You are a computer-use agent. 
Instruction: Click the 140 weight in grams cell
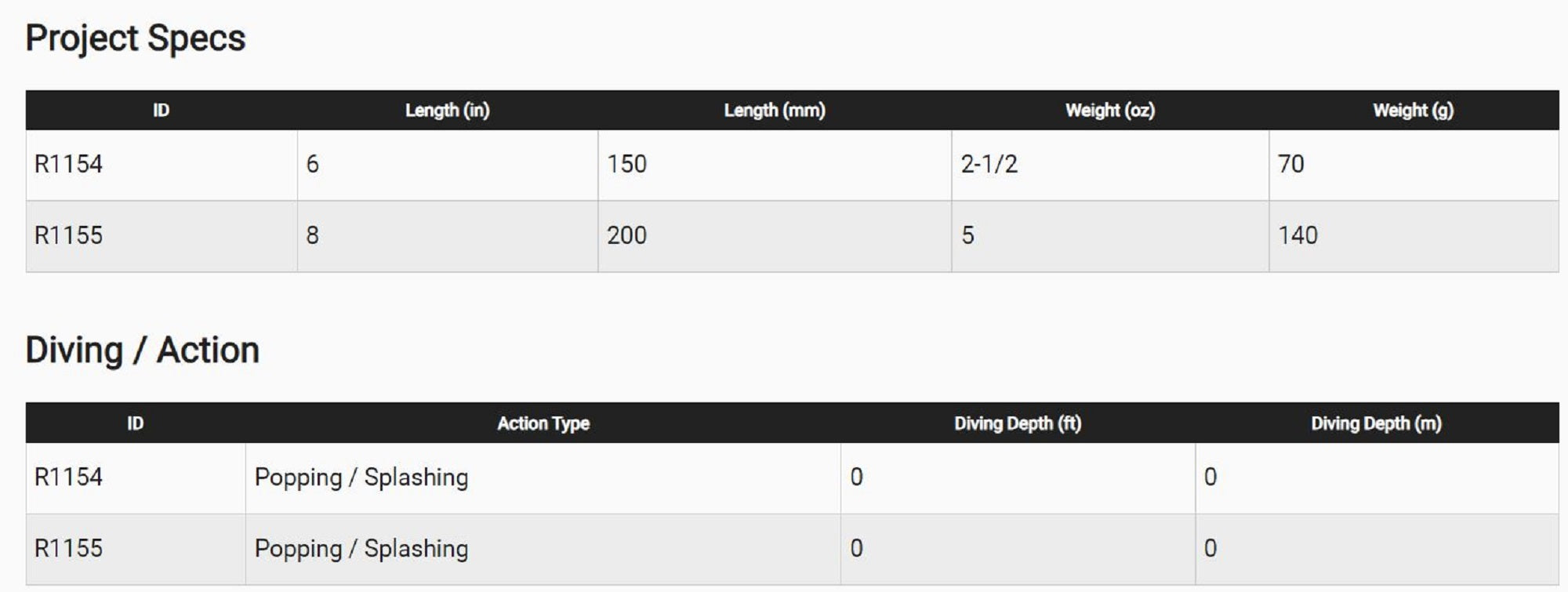[x=1298, y=235]
